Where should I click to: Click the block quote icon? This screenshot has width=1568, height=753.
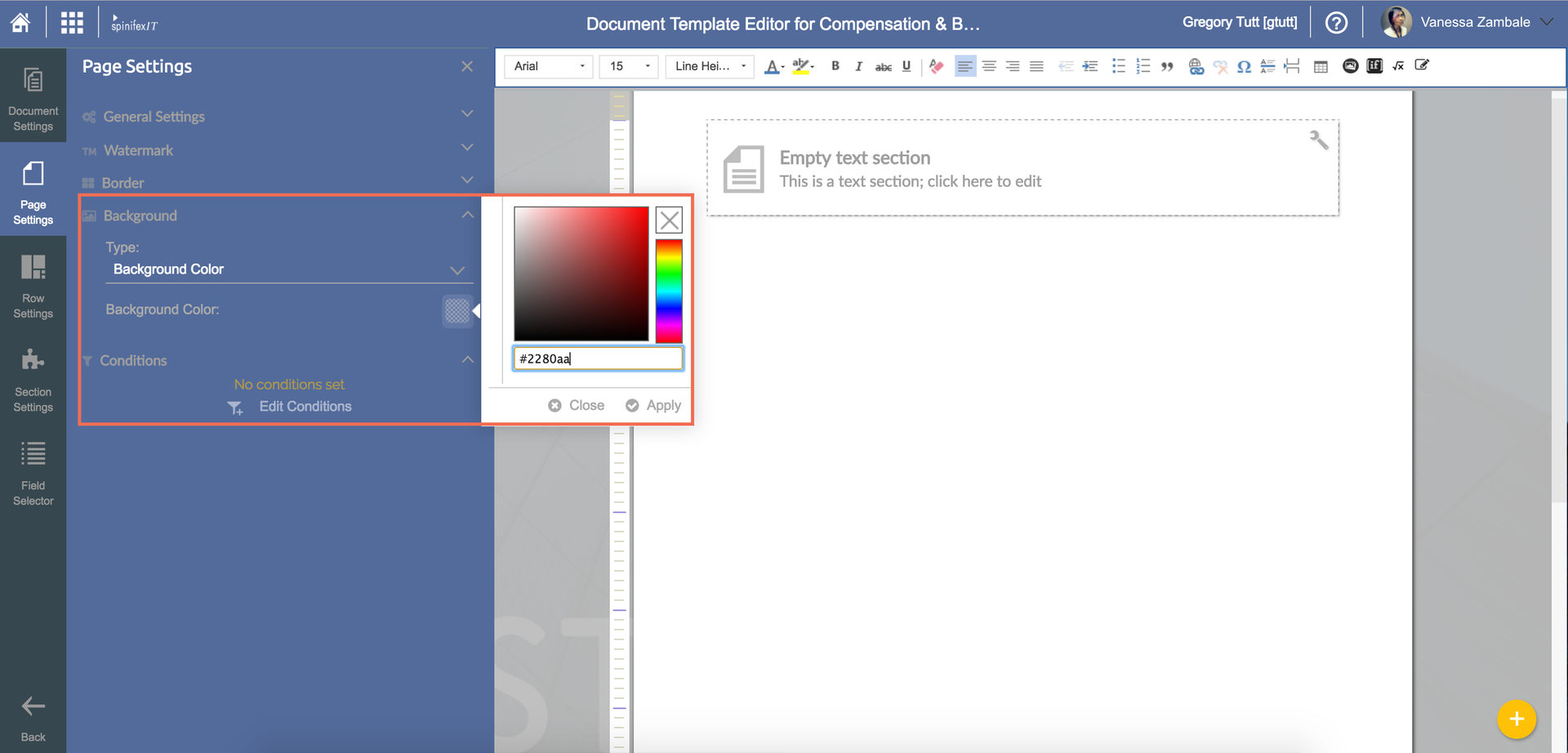point(1167,67)
